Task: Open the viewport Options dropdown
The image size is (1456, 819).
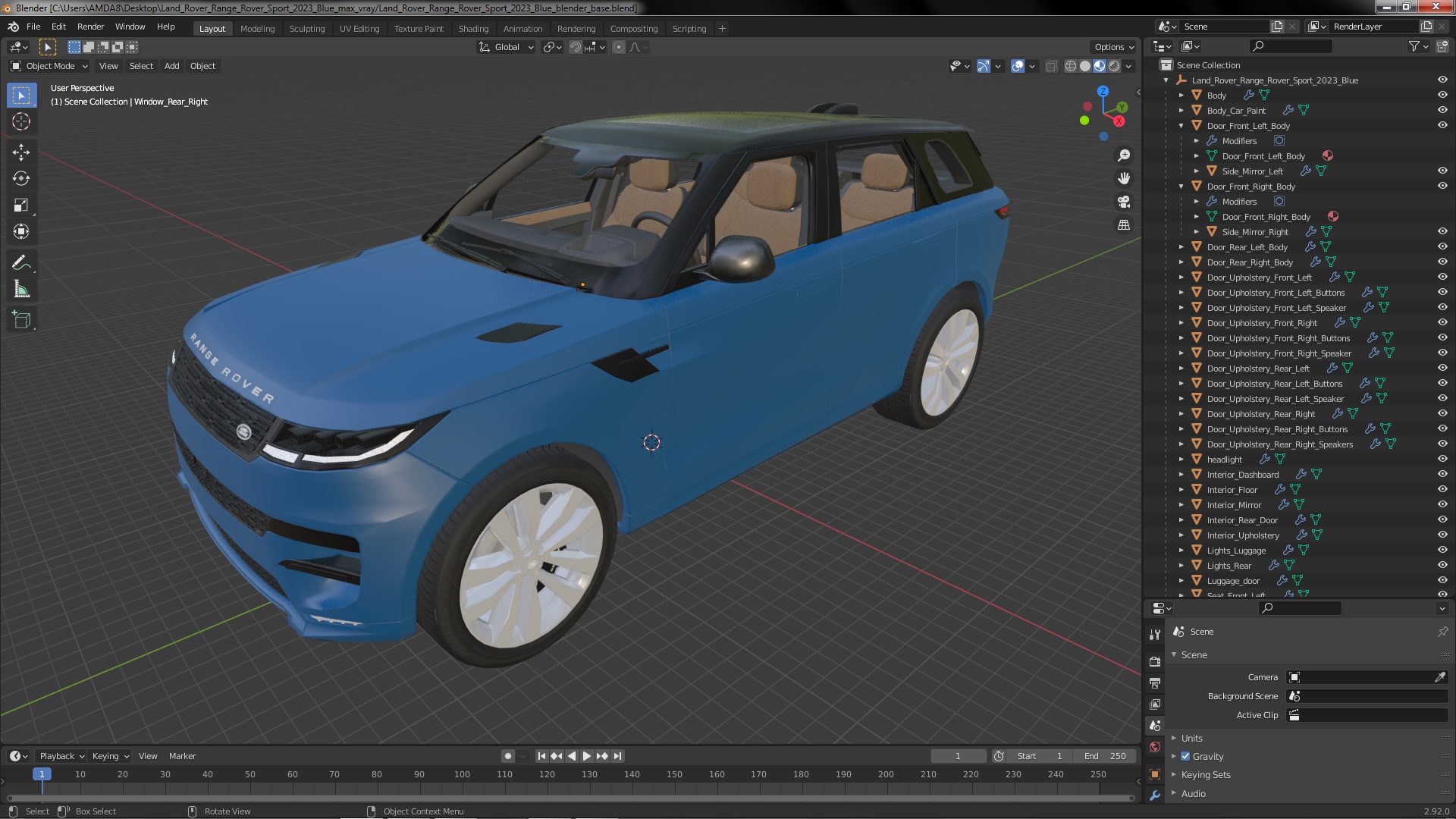Action: point(1114,47)
